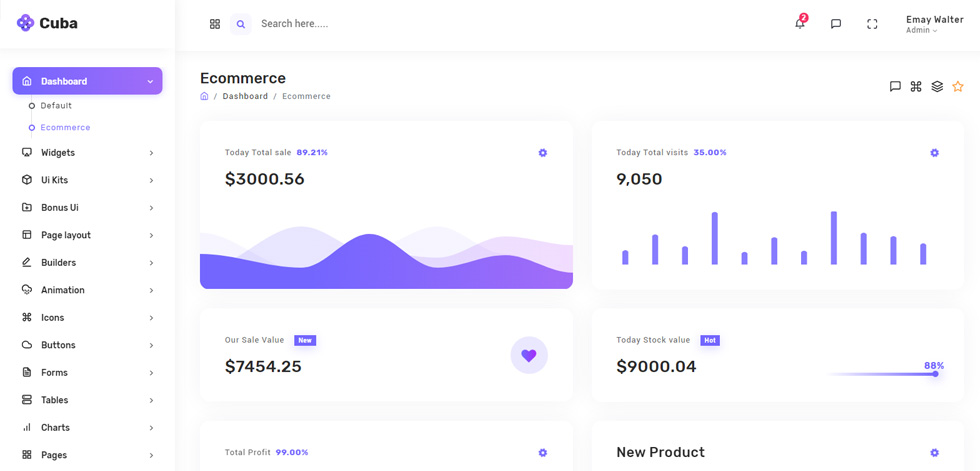Screen dimensions: 980x471
Task: Open settings gear on Today Total visits card
Action: (x=934, y=152)
